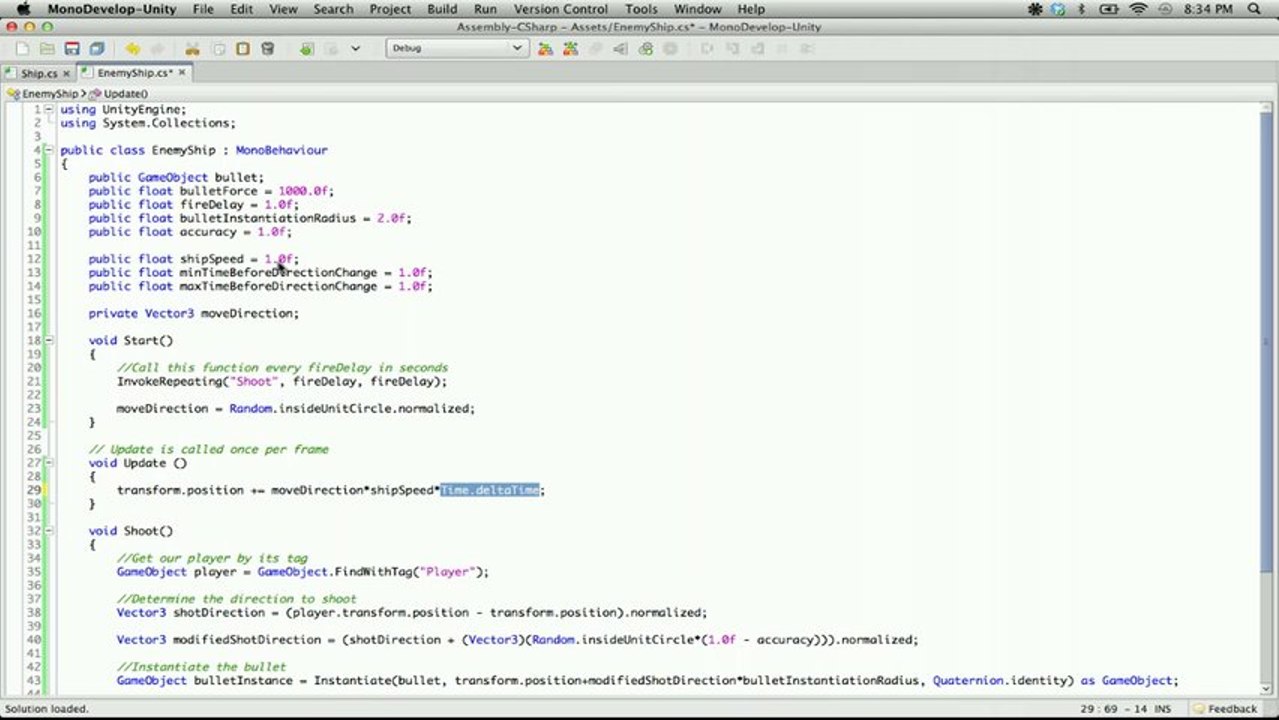Close the EnemyShip.cs* tab
This screenshot has width=1279, height=720.
[x=182, y=72]
